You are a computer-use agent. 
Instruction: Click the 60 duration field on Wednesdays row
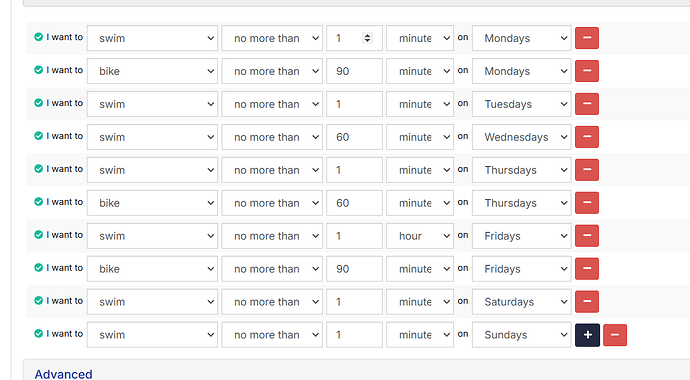354,137
